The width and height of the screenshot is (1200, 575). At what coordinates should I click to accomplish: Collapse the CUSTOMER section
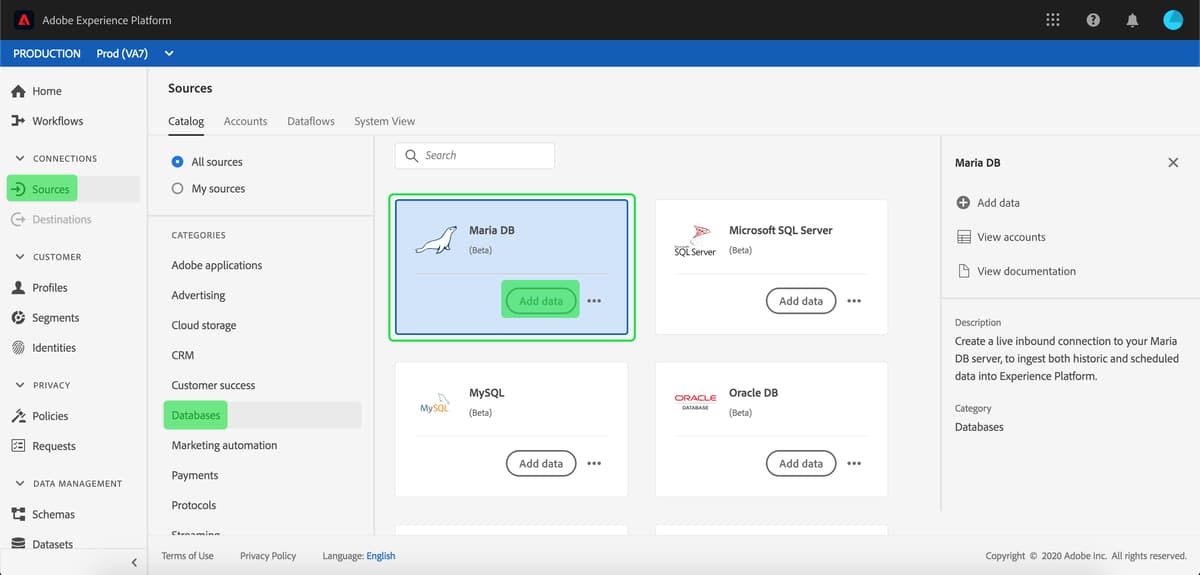pos(20,257)
